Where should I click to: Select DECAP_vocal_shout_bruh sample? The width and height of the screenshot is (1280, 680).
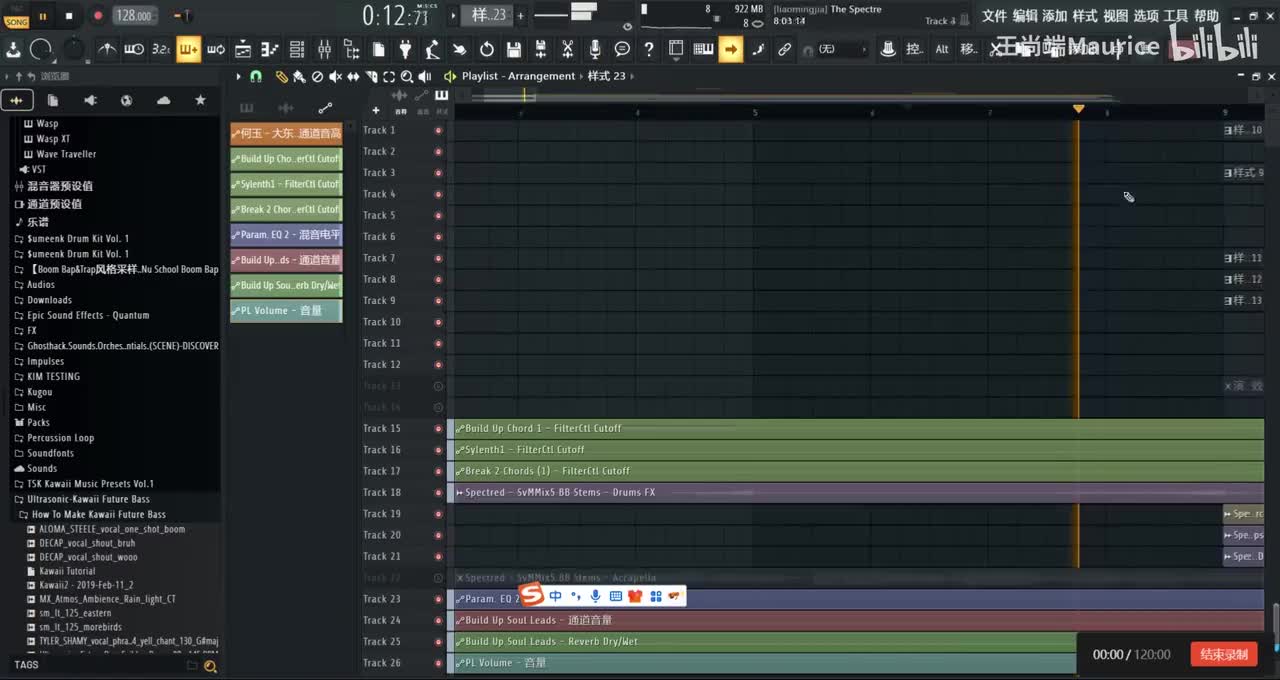pos(87,543)
